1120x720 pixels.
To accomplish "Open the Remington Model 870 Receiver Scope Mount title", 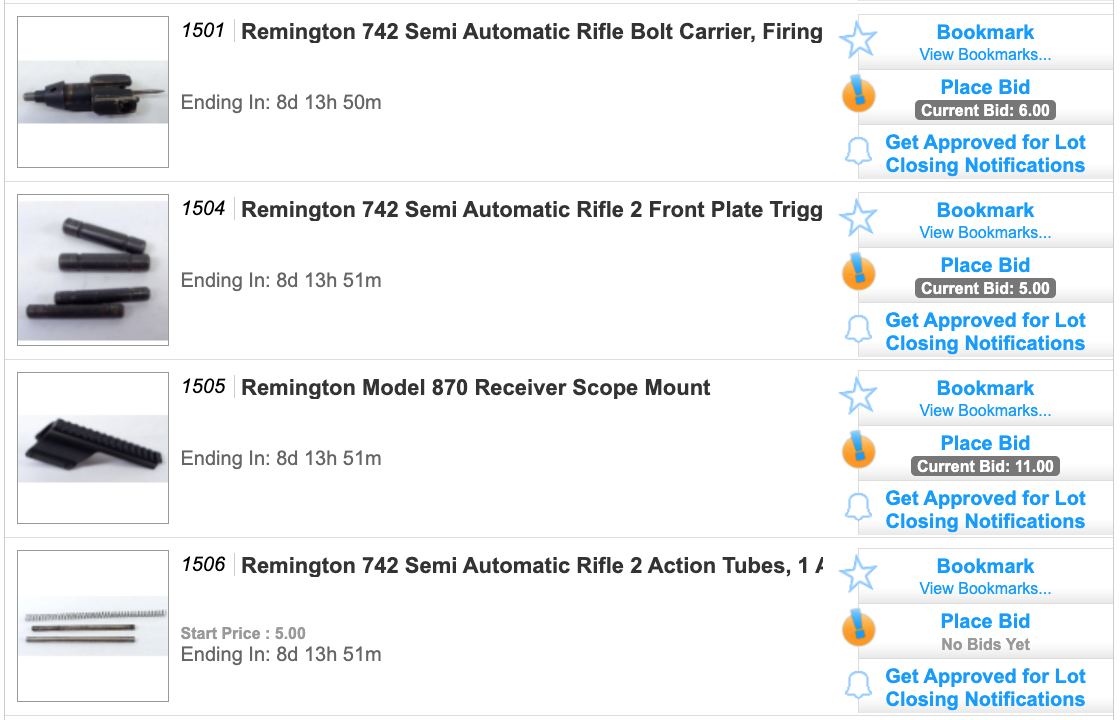I will (x=476, y=388).
